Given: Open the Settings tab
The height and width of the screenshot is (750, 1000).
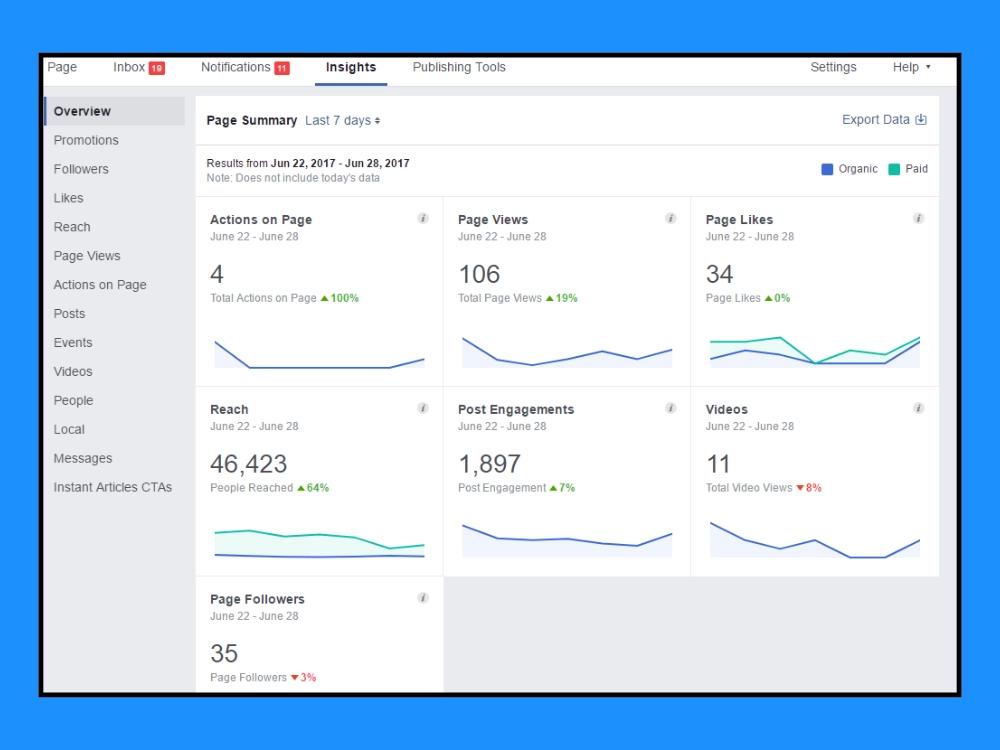Looking at the screenshot, I should tap(833, 67).
